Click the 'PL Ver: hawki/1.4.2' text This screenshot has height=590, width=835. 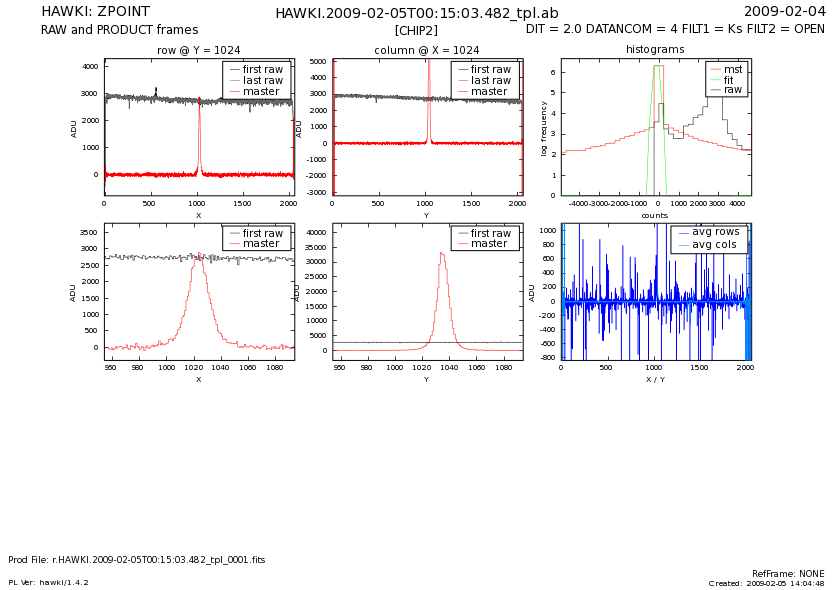coord(48,582)
